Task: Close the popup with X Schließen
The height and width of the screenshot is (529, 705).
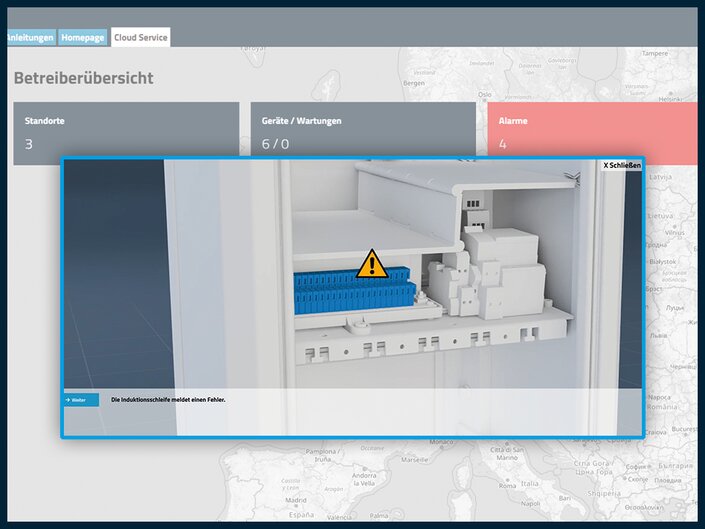Action: click(621, 165)
